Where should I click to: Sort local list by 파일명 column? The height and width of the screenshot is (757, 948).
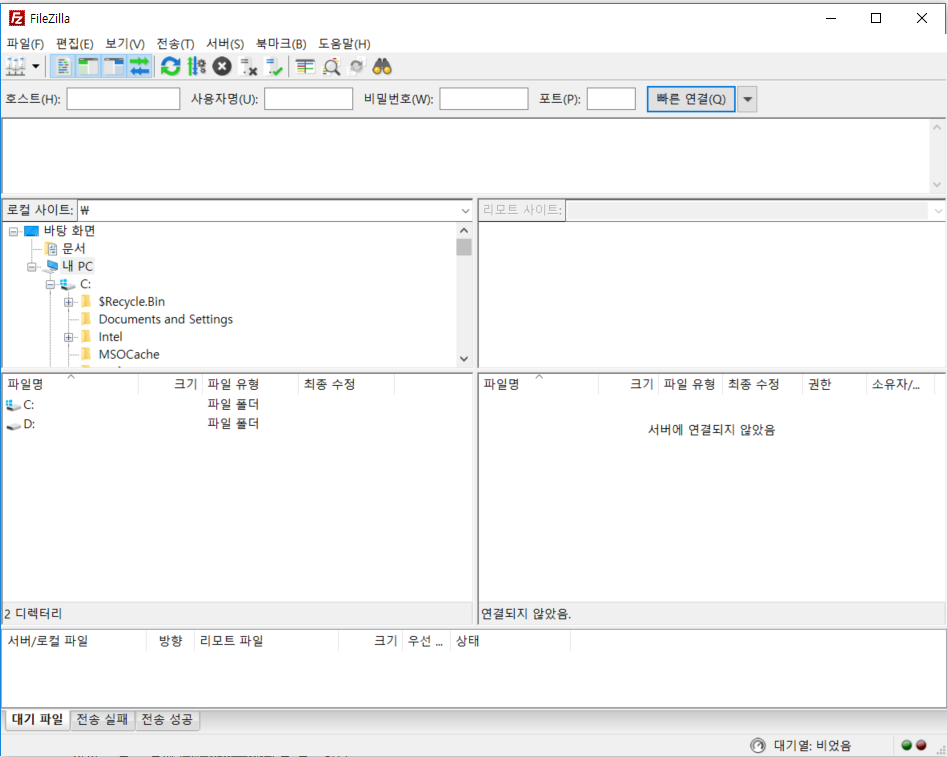(x=71, y=385)
